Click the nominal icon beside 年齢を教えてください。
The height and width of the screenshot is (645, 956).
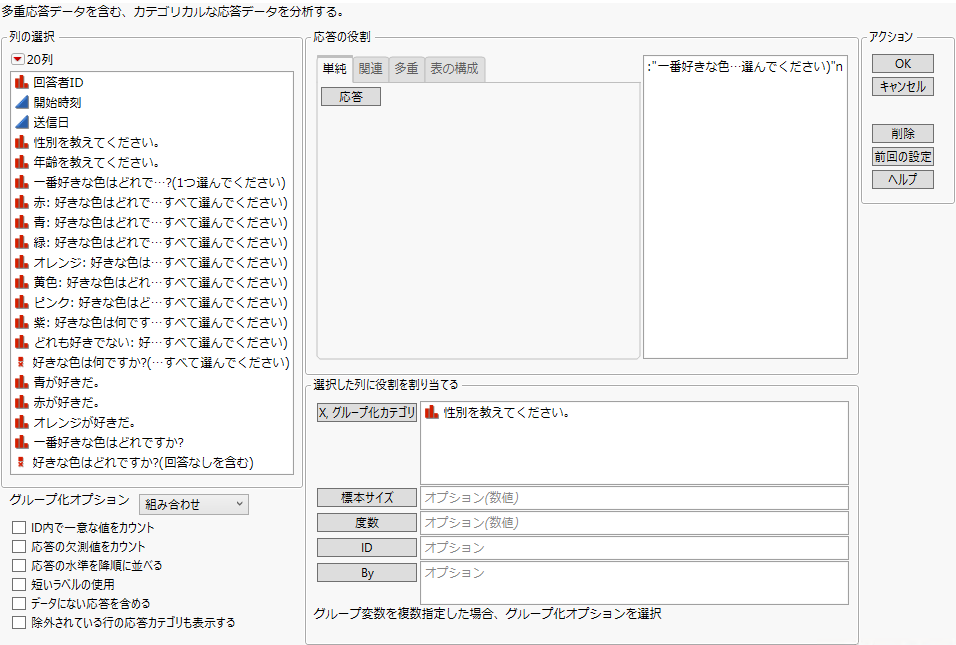(19, 161)
